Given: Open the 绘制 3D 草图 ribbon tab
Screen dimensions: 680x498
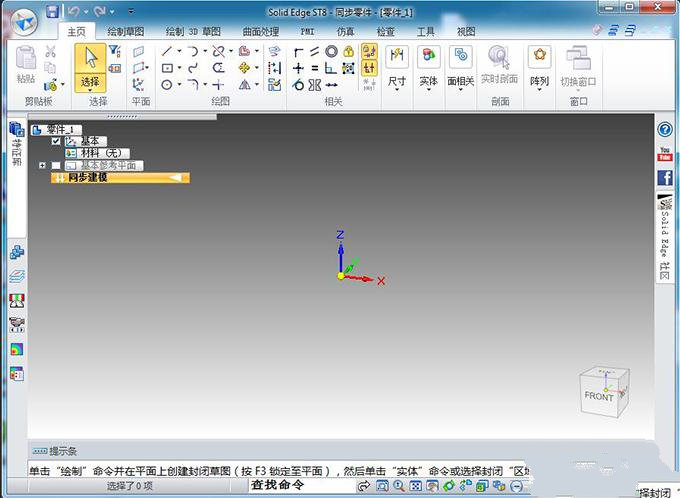Looking at the screenshot, I should [193, 32].
